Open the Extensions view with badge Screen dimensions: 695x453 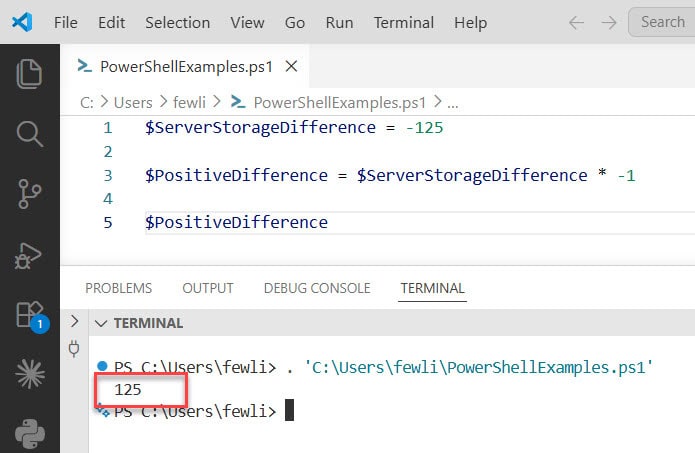(31, 316)
